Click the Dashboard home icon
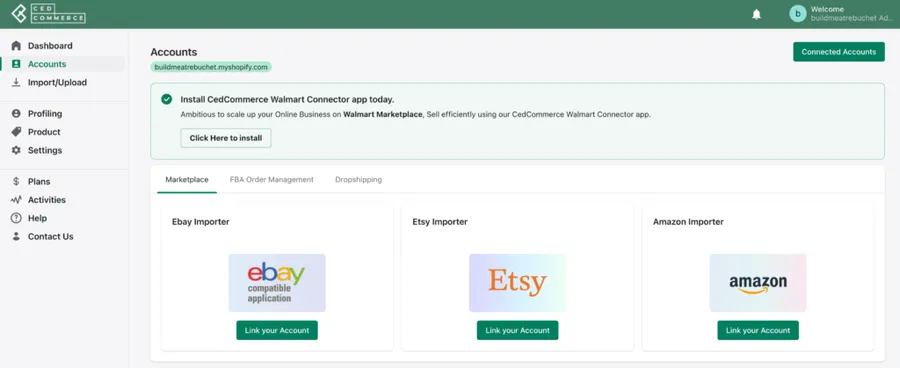Image resolution: width=900 pixels, height=368 pixels. point(16,46)
